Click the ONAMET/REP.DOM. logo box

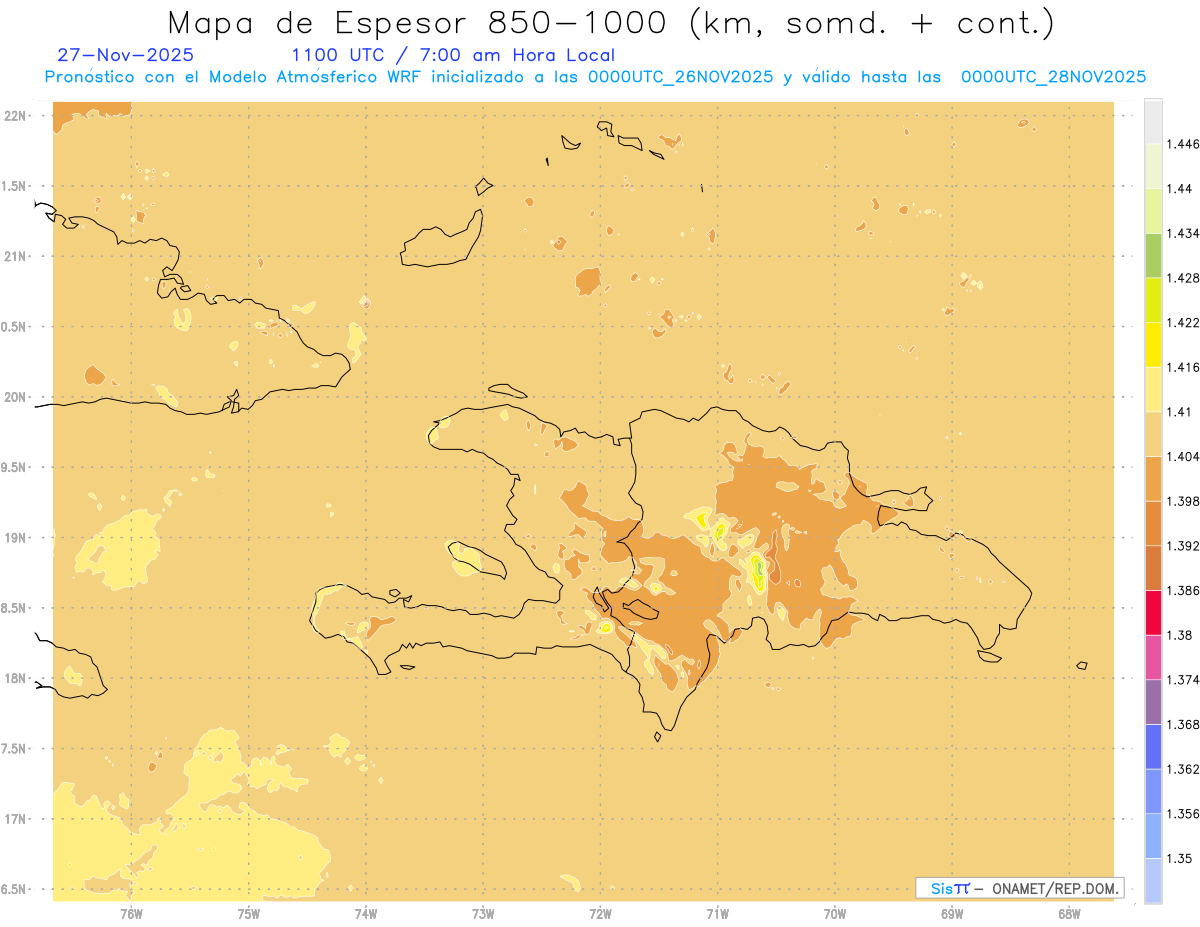click(1020, 888)
